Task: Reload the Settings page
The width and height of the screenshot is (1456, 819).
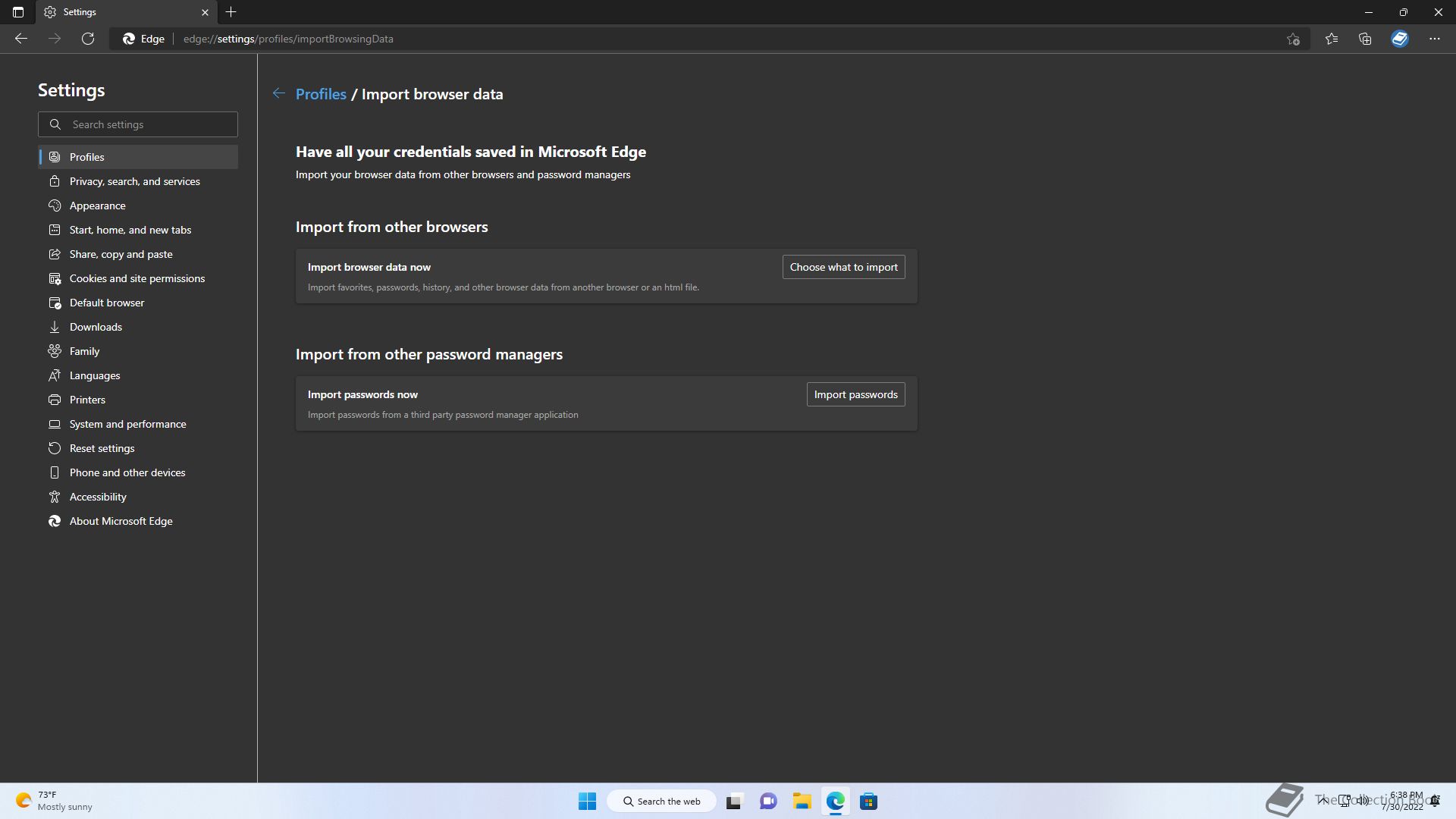Action: pyautogui.click(x=88, y=39)
